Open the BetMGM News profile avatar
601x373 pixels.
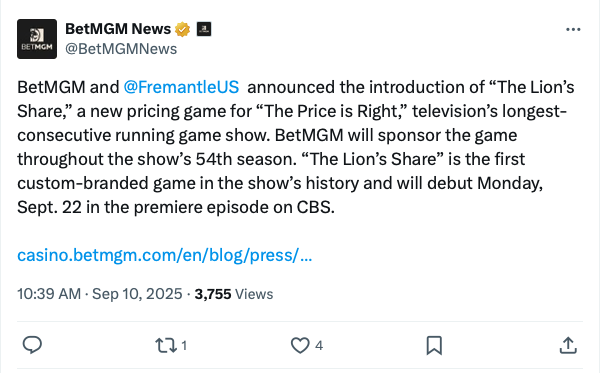click(x=37, y=39)
